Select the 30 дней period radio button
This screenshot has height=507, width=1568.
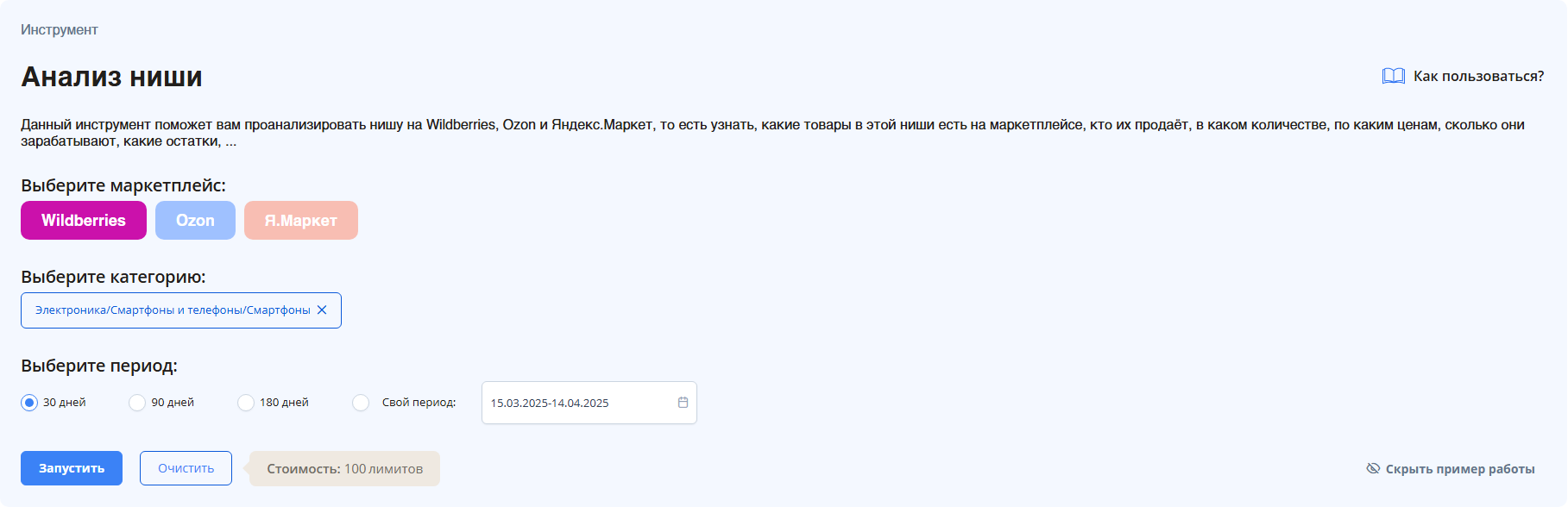click(29, 403)
